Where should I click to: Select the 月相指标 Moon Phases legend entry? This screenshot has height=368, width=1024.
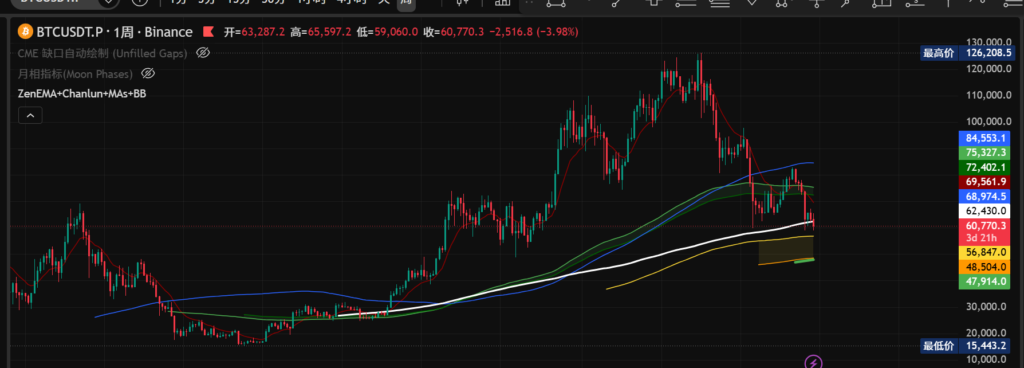75,74
